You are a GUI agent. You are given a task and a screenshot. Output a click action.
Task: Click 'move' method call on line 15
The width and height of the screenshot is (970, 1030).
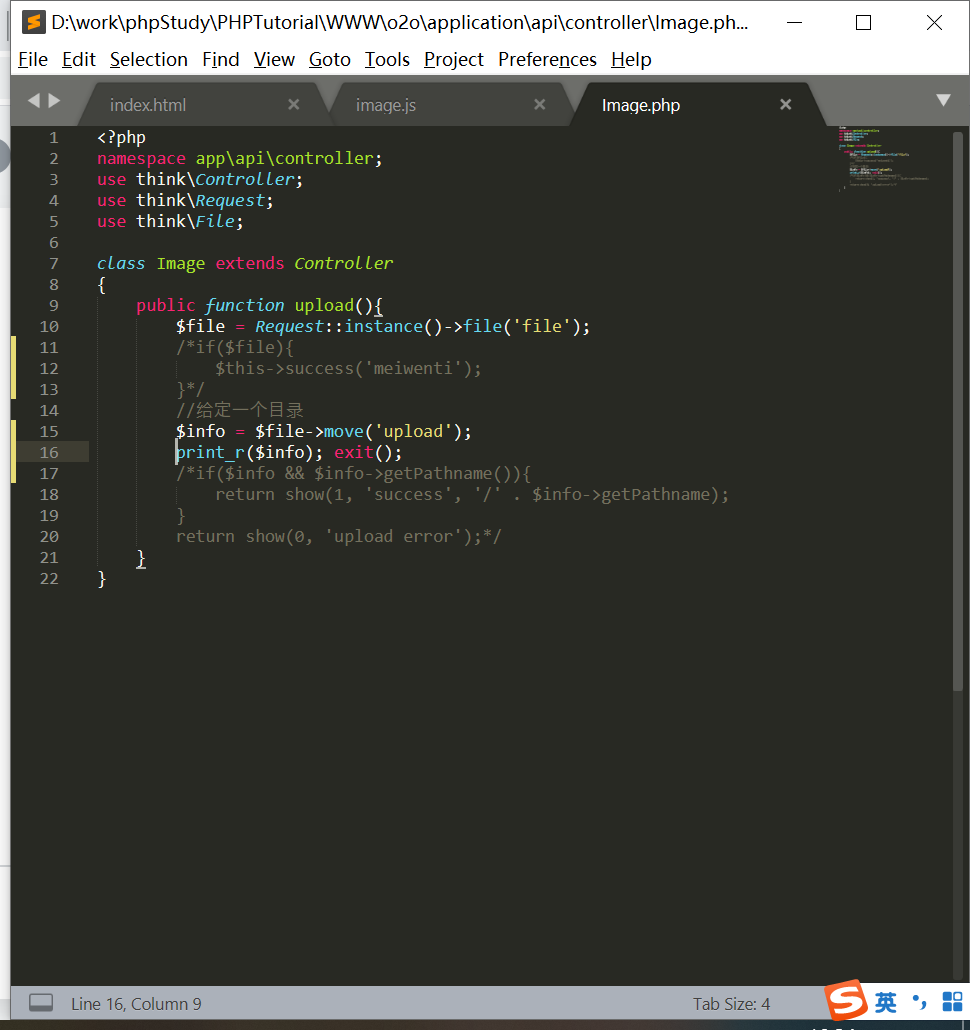tap(343, 432)
